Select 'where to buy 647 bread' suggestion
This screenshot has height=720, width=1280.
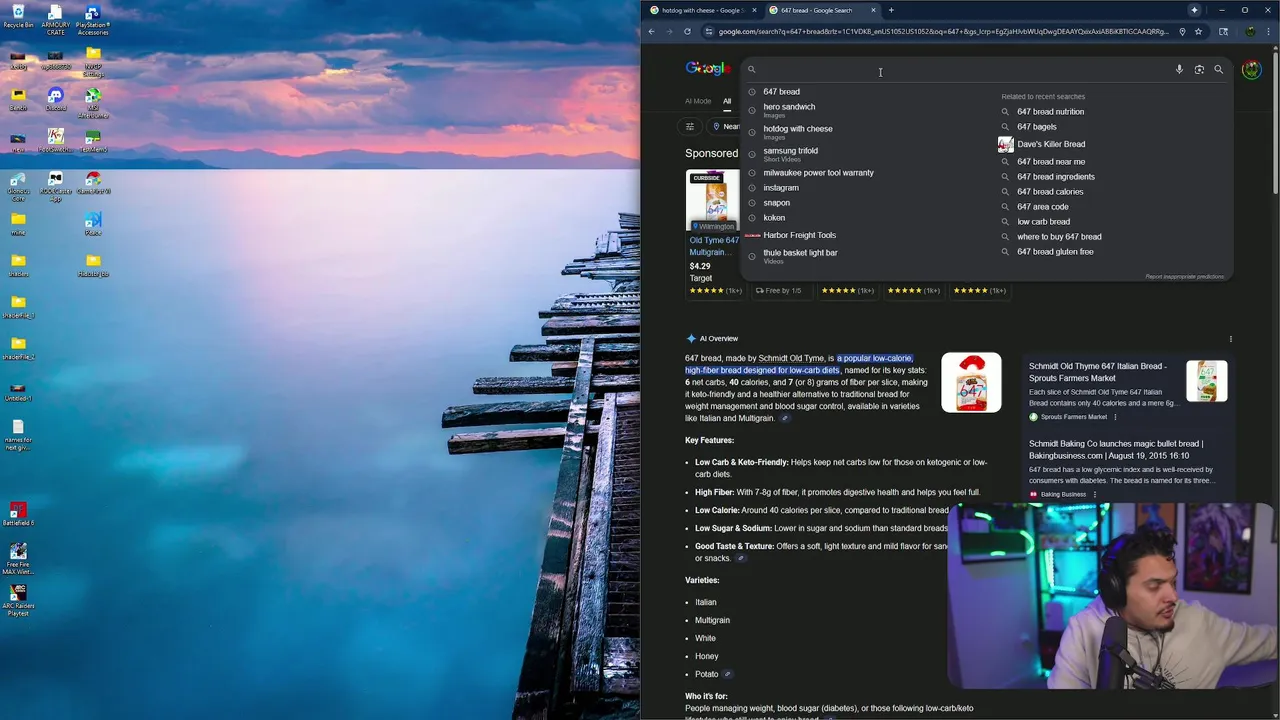pos(1059,237)
